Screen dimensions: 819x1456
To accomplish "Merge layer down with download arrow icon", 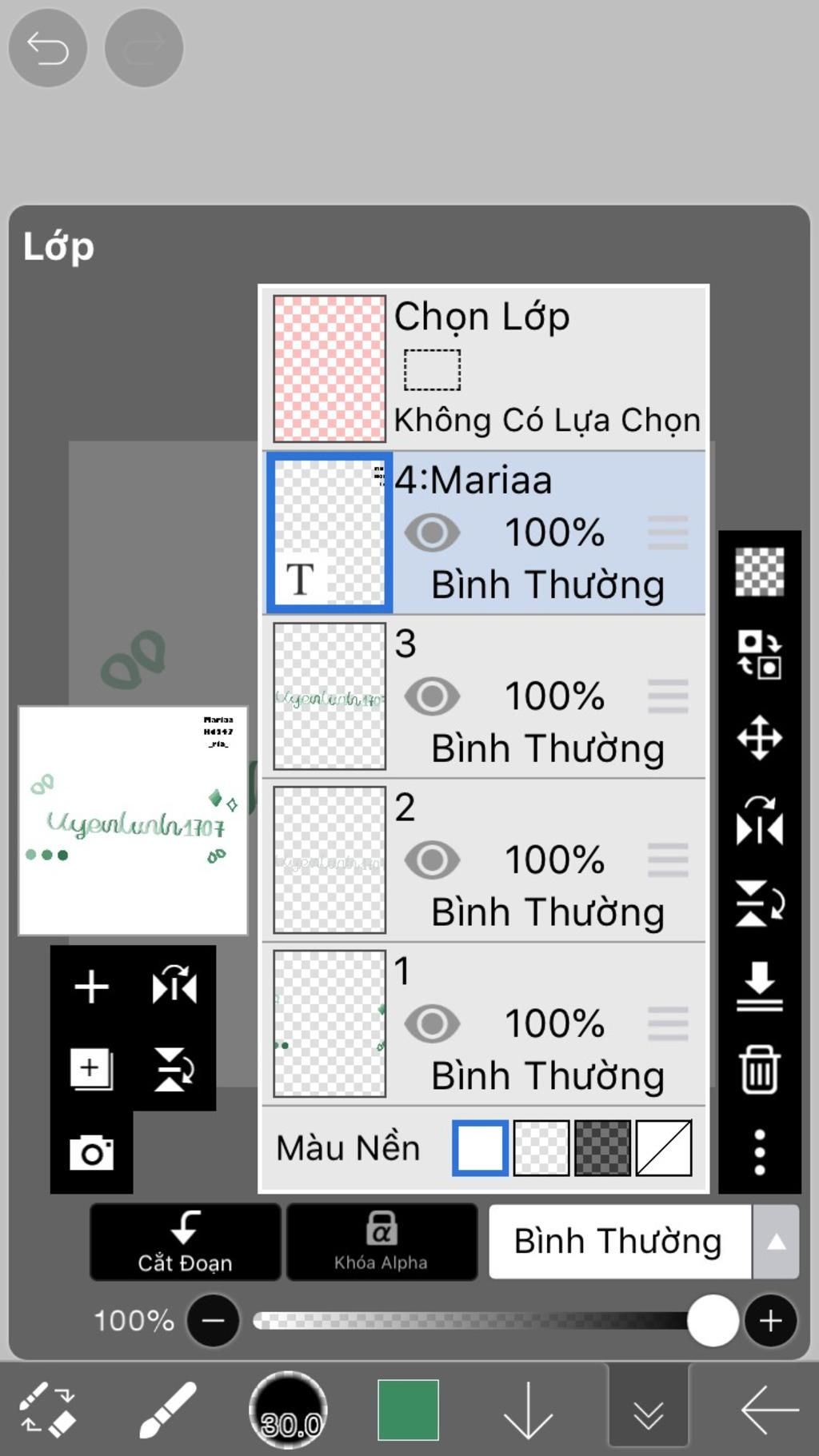I will pyautogui.click(x=759, y=987).
